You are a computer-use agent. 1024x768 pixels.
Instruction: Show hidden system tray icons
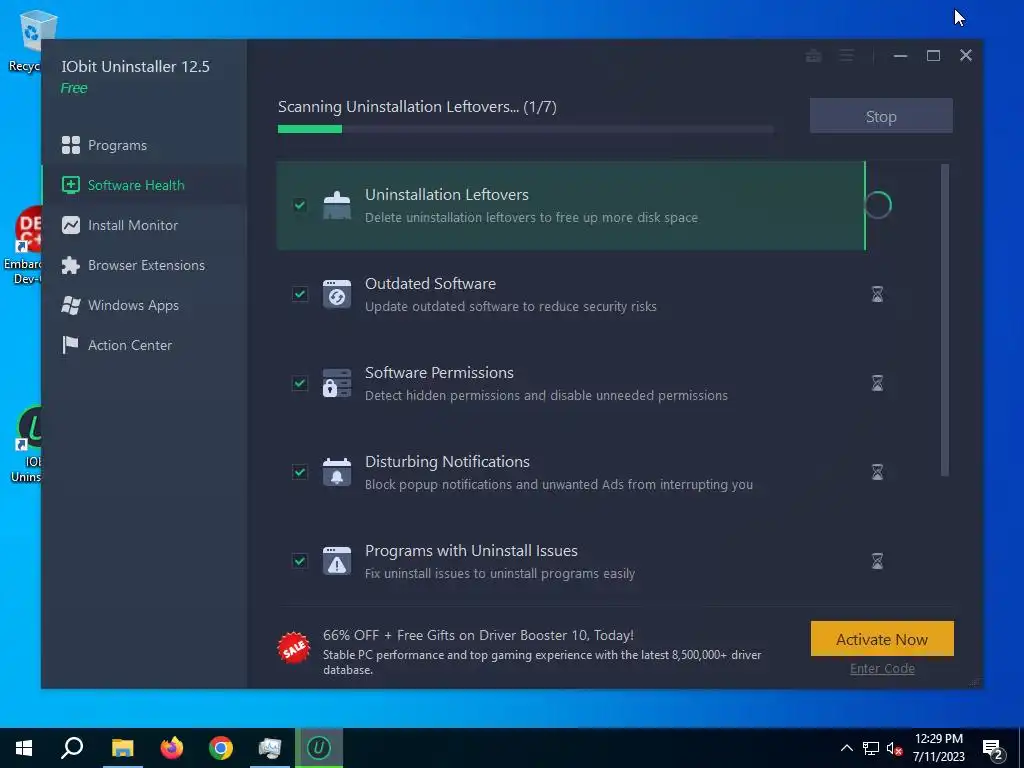coord(846,748)
